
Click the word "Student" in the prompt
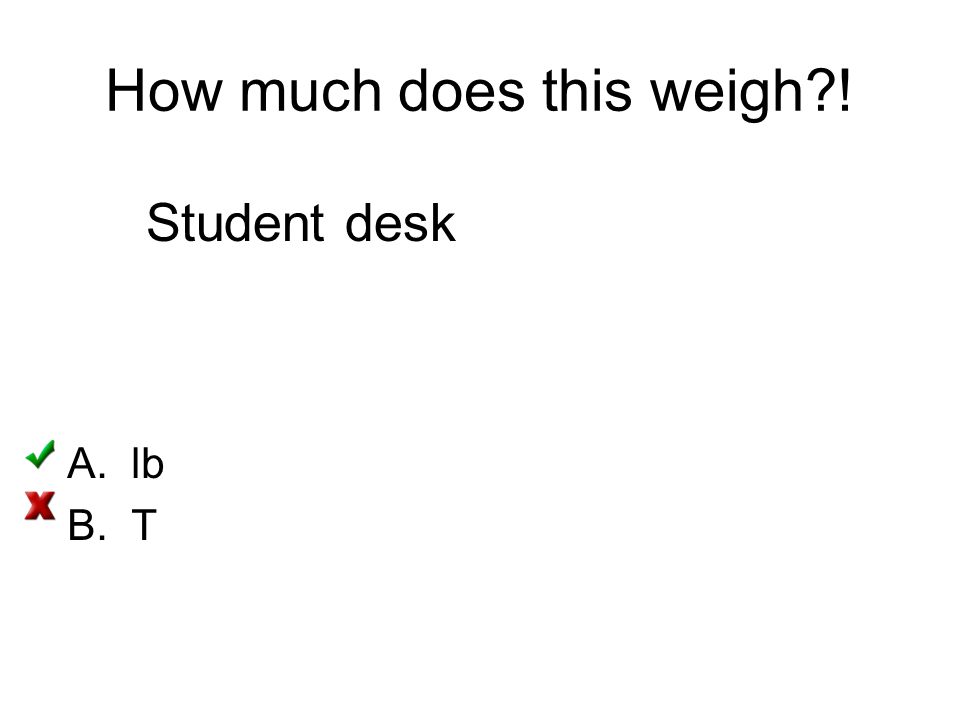tap(235, 223)
